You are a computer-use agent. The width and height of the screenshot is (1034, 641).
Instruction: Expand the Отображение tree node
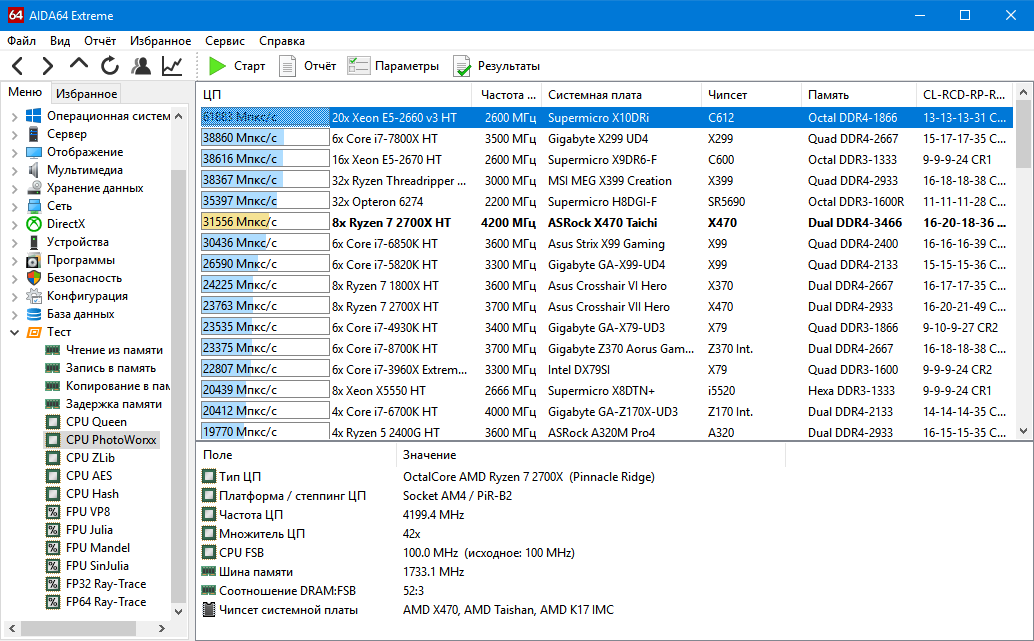coord(15,152)
